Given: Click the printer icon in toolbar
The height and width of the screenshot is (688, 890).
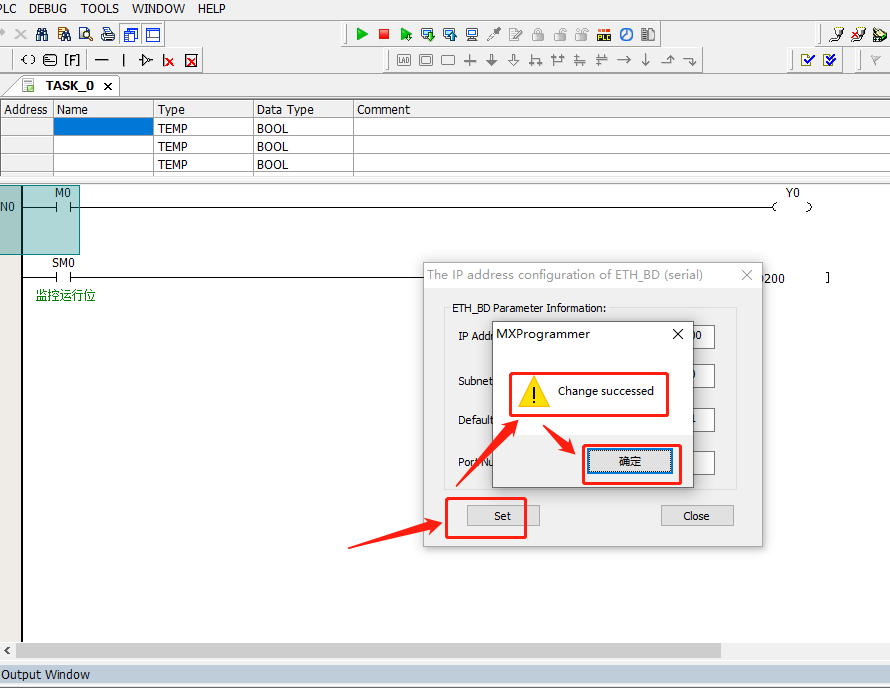Looking at the screenshot, I should point(107,34).
